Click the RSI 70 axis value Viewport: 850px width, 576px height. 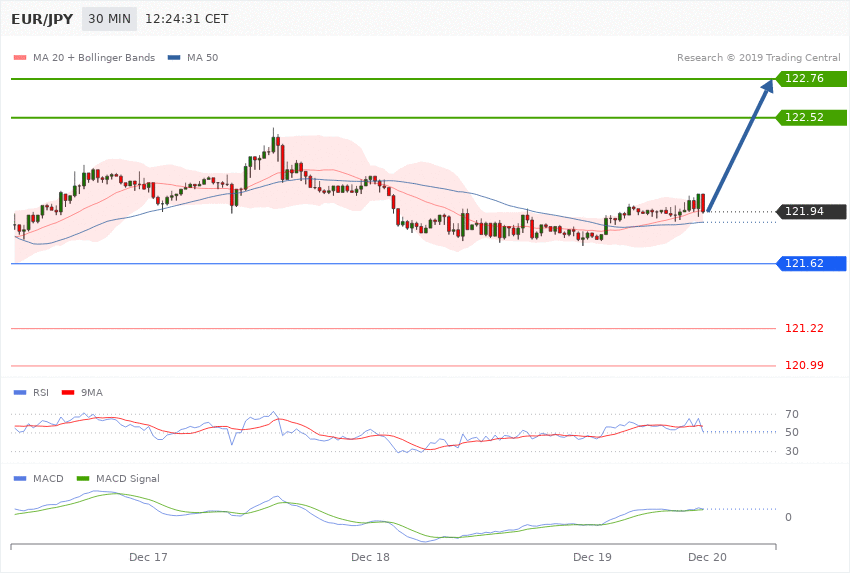point(791,415)
